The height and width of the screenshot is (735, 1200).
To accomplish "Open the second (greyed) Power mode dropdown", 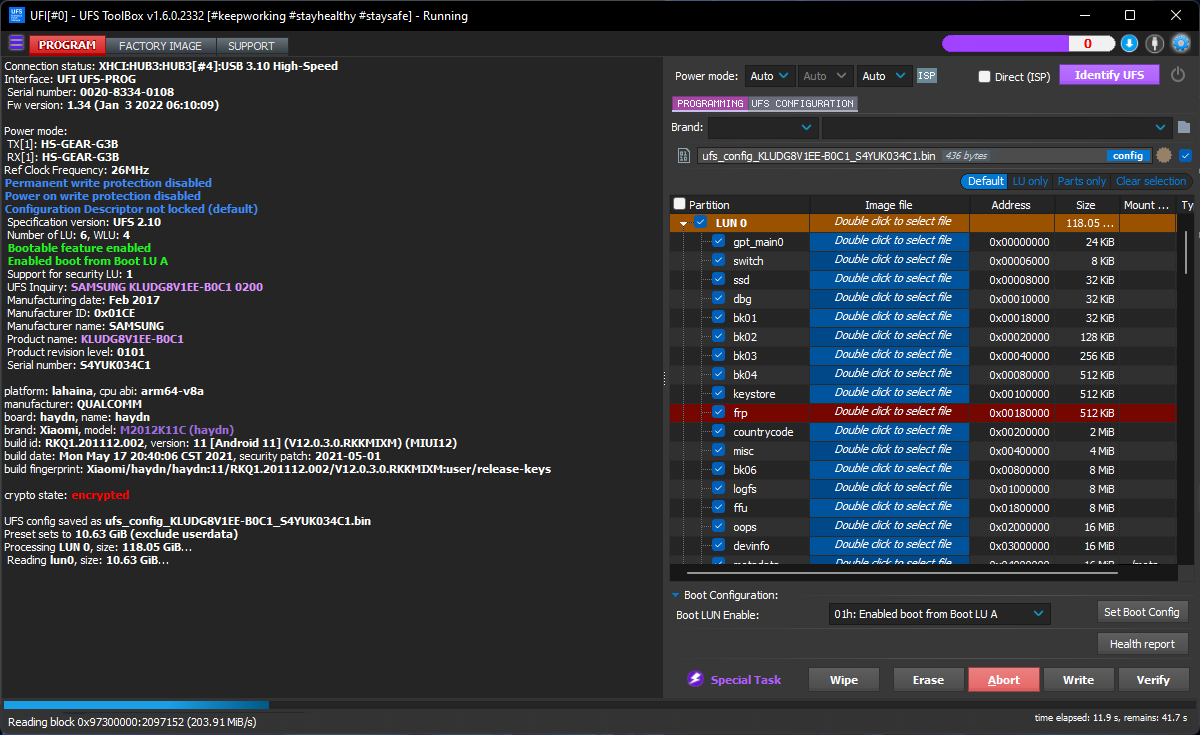I will tap(825, 76).
